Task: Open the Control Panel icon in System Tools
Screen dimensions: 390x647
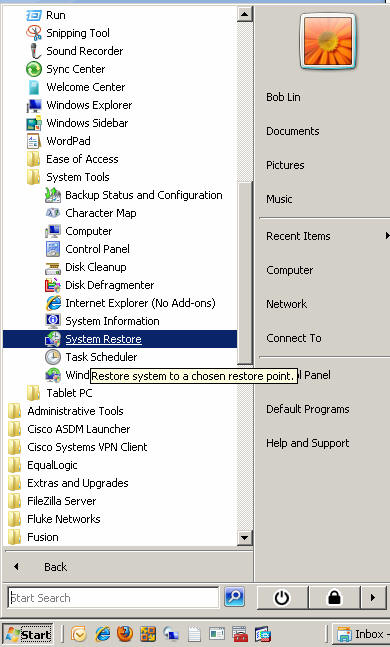Action: pos(53,249)
